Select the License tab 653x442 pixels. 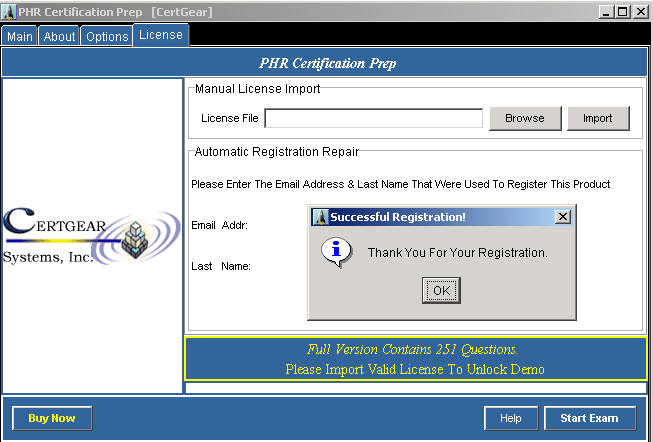tap(161, 35)
